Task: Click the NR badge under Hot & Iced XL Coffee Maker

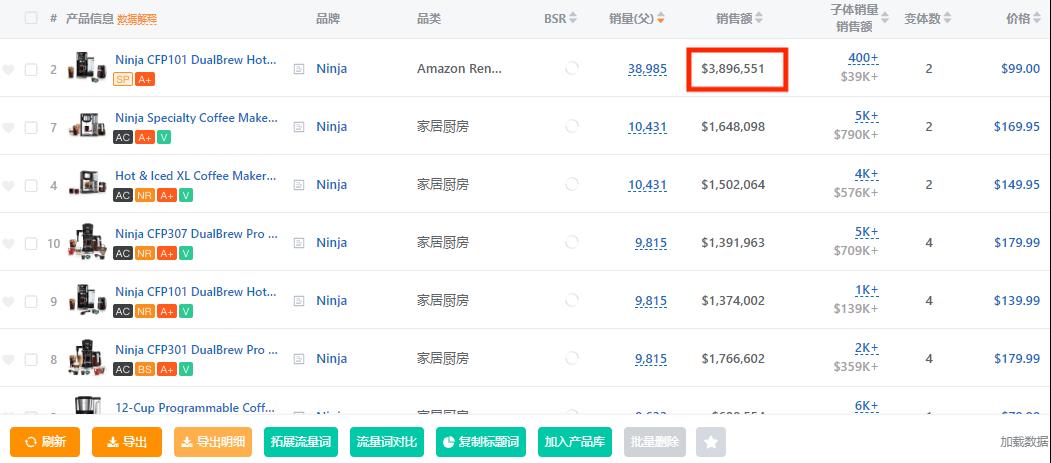Action: [x=145, y=195]
